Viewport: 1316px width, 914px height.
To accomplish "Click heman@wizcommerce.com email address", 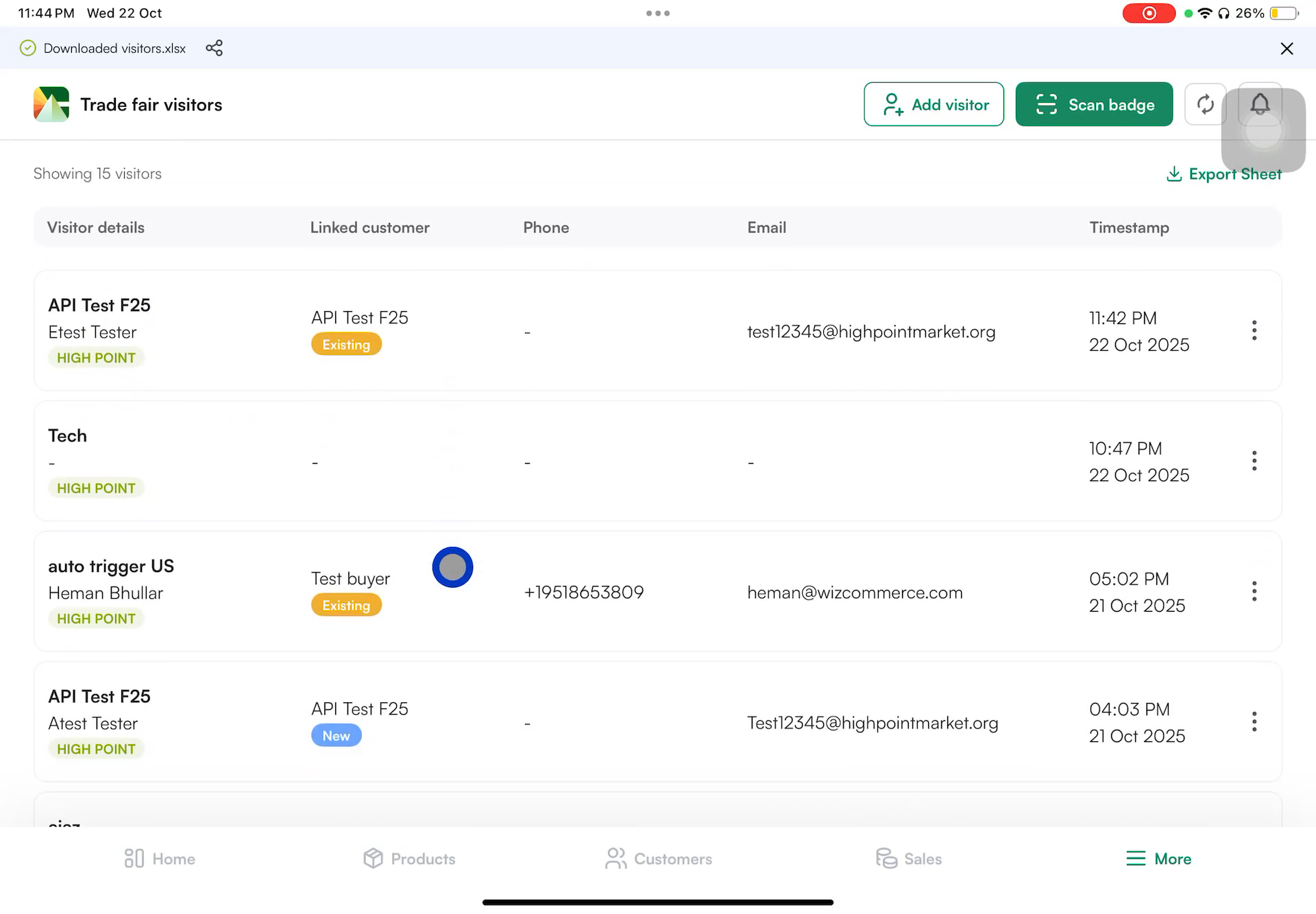I will (854, 592).
